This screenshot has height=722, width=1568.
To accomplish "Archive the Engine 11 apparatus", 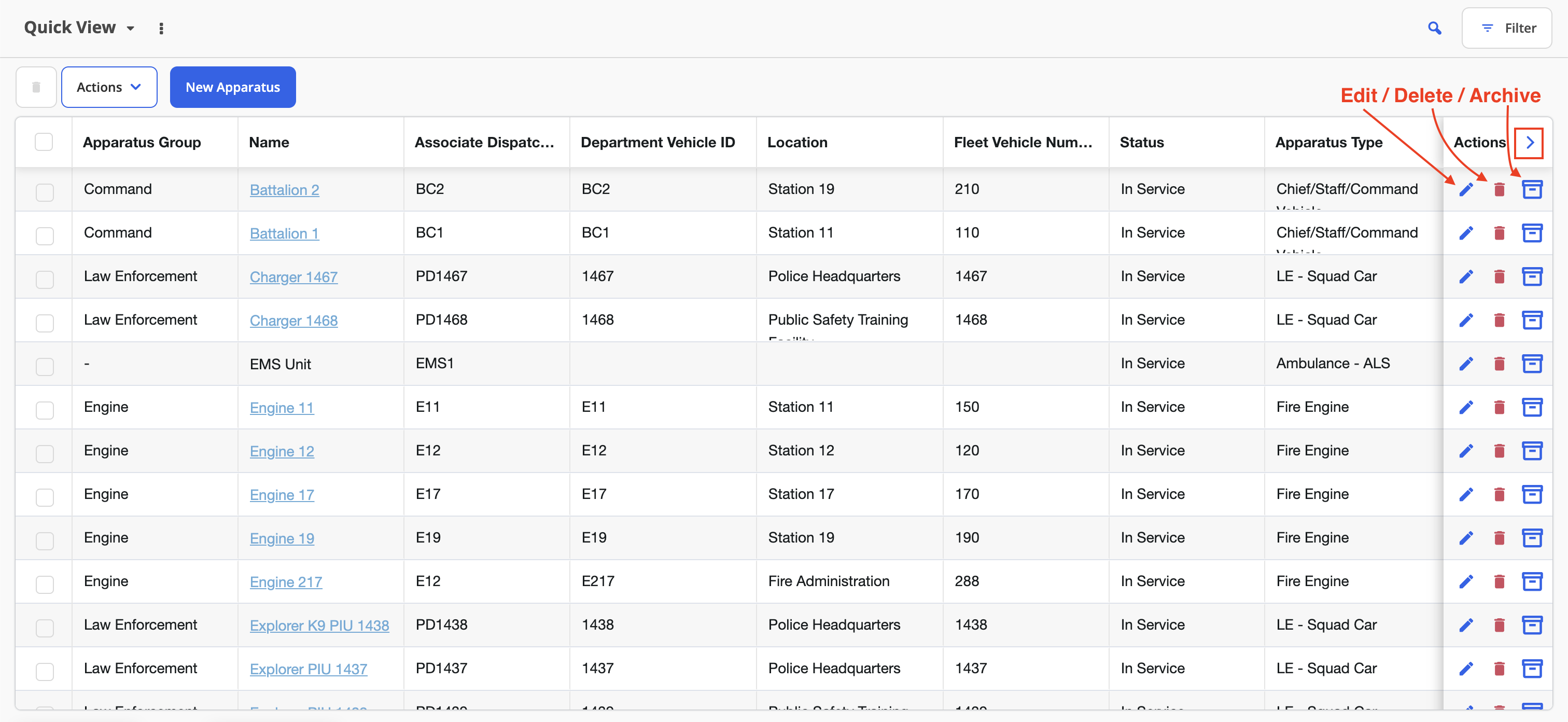I will (1532, 407).
